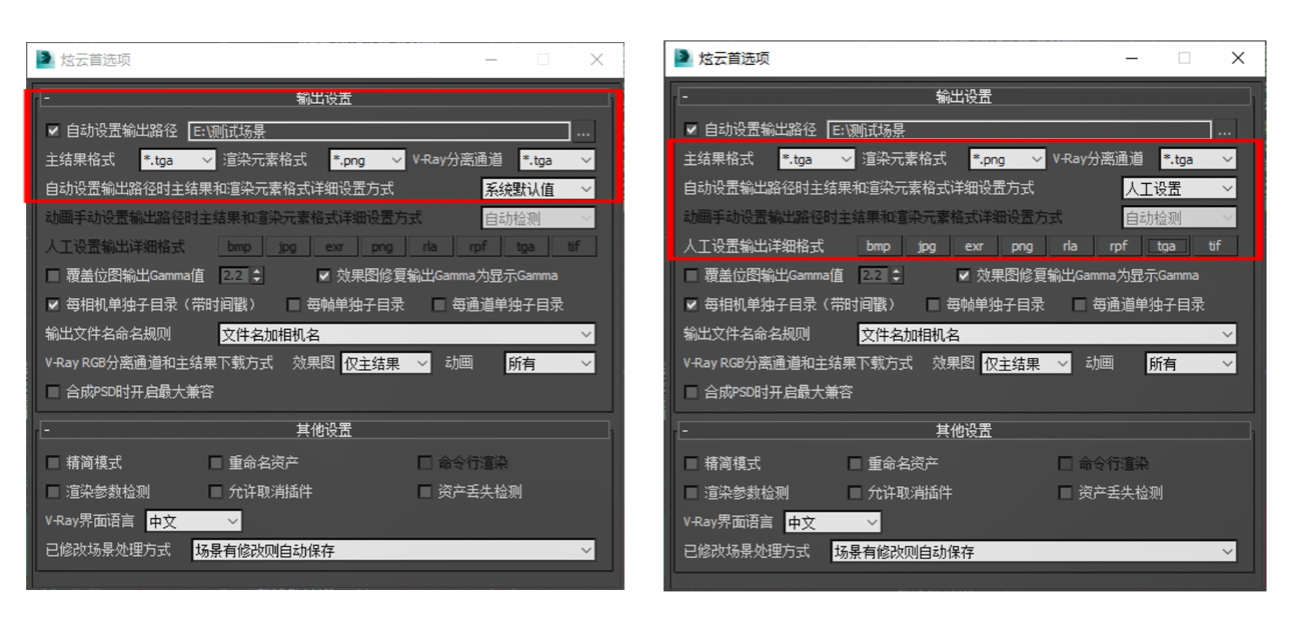Enable 覆盖位图输出Gamma值 in right dialog
This screenshot has height=633, width=1290.
pos(692,276)
